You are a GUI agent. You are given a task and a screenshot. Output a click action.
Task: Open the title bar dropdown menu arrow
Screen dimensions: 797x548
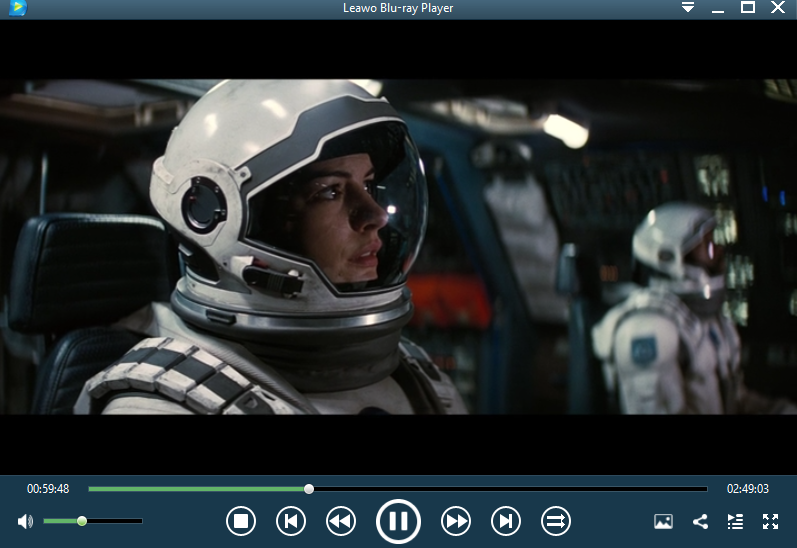pyautogui.click(x=688, y=8)
